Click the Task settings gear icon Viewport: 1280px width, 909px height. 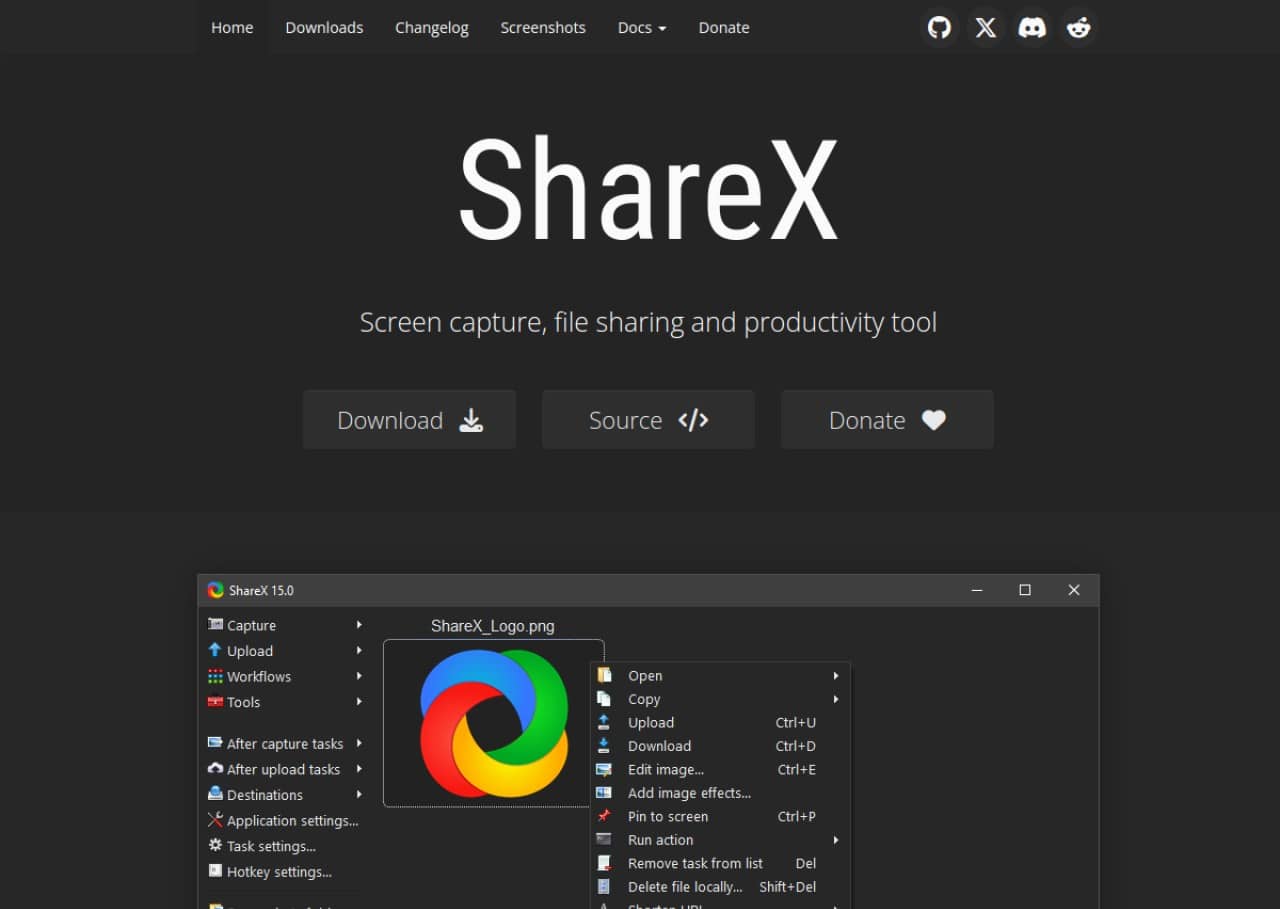pyautogui.click(x=215, y=846)
